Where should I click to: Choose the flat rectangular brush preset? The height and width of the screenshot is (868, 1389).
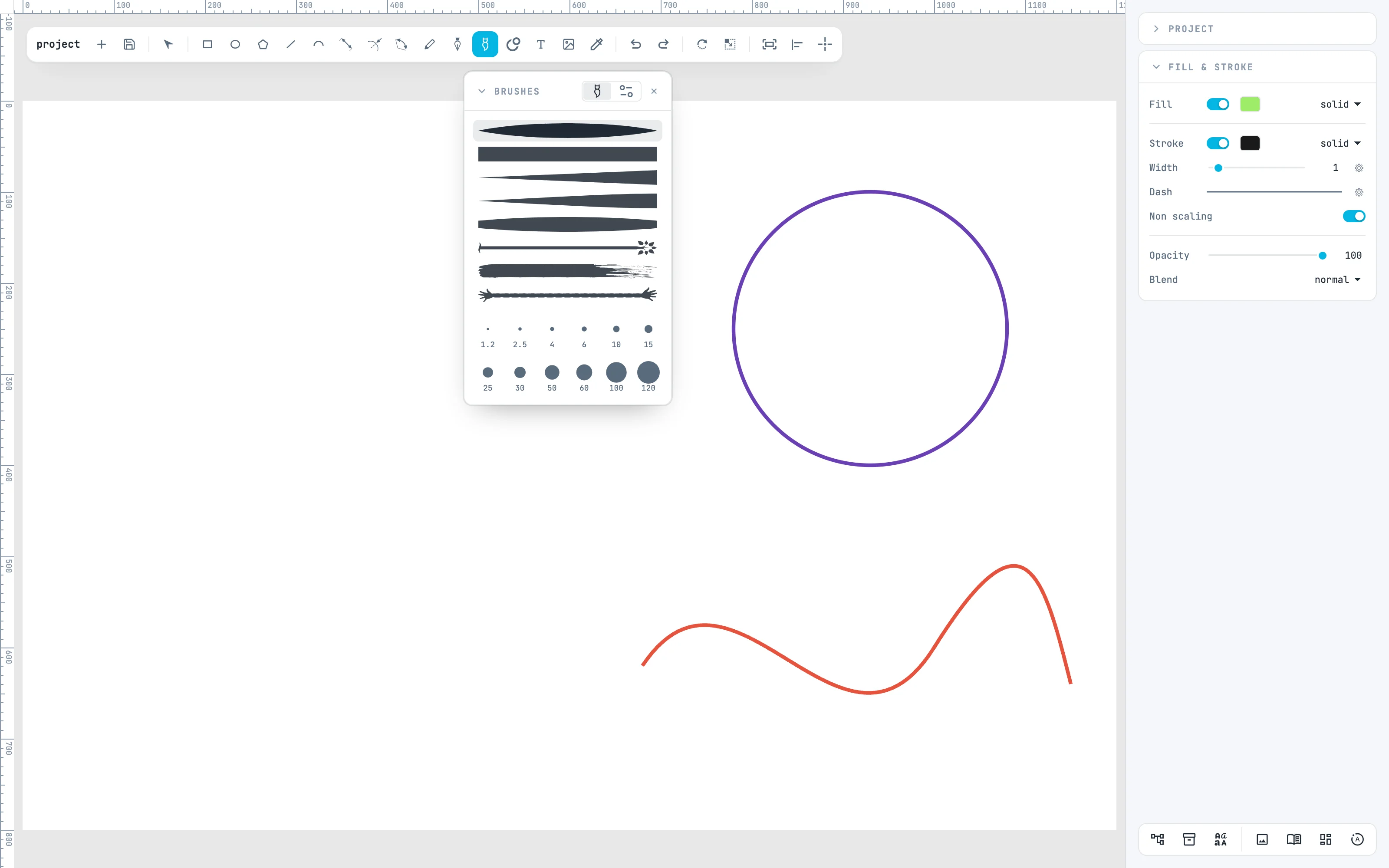(567, 154)
